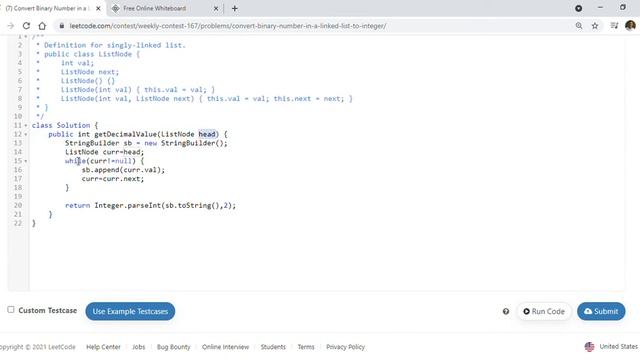Screen dimensions: 640x360
Task: Open the help question mark icon
Action: pos(506,311)
